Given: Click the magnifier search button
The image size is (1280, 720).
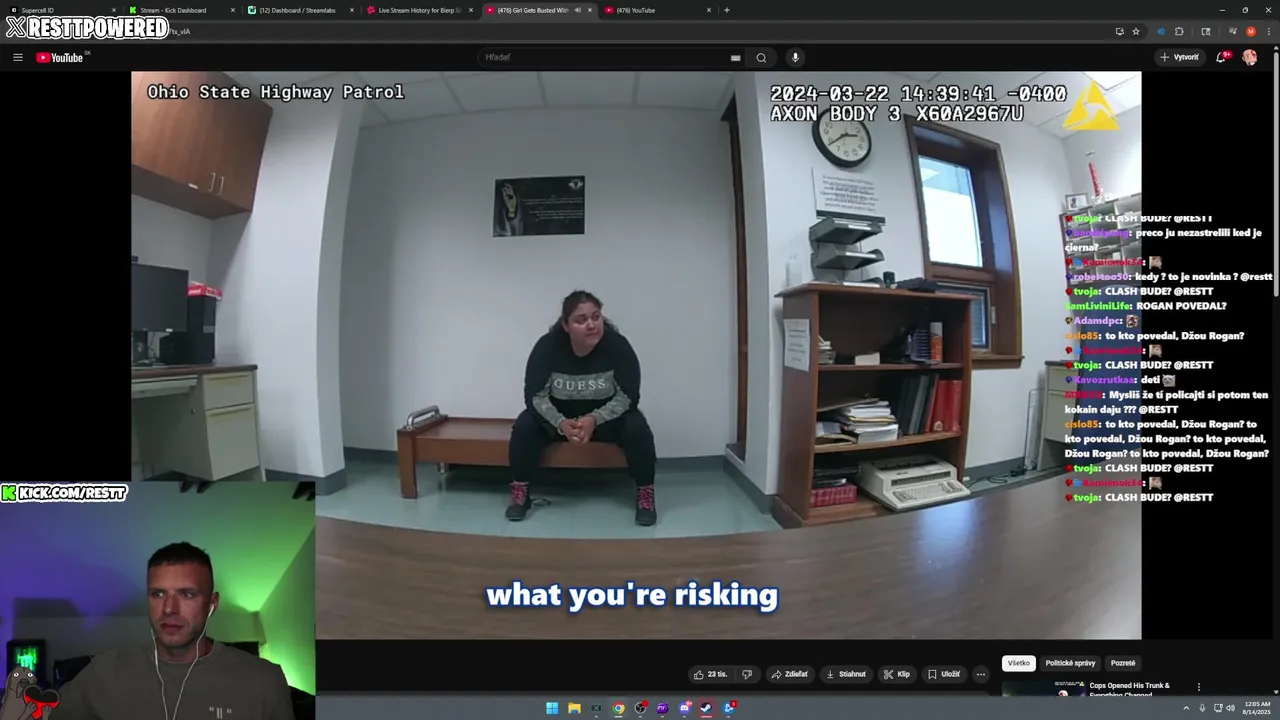Looking at the screenshot, I should [x=761, y=57].
